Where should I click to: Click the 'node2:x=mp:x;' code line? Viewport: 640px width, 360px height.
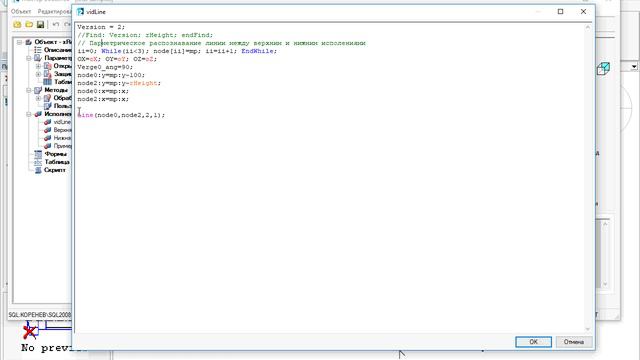coord(103,99)
